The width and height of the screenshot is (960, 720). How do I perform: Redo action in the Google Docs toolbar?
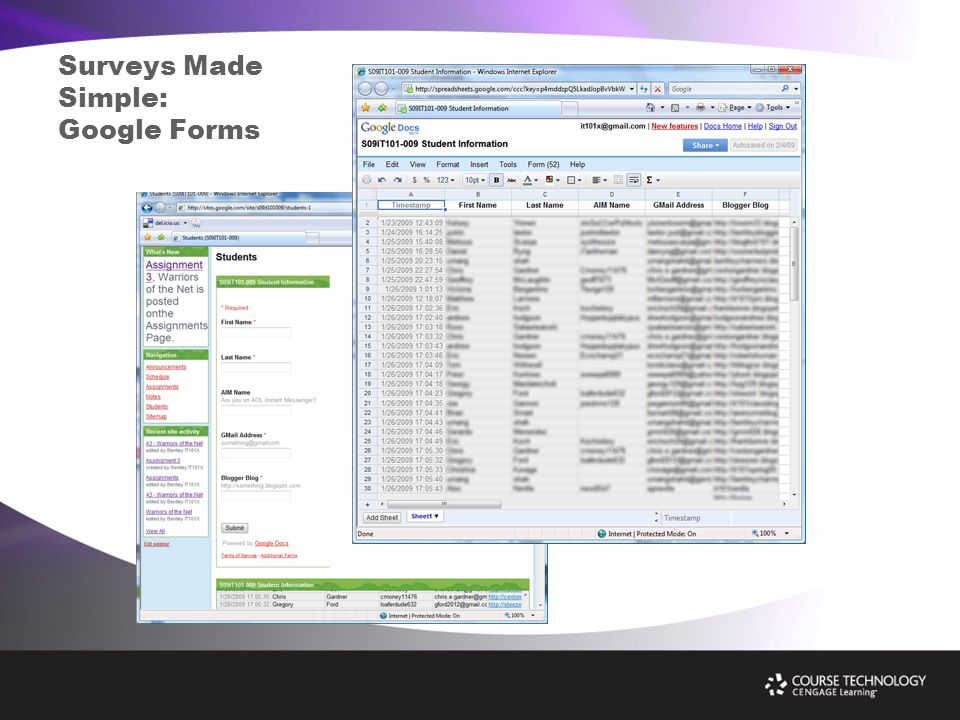pos(397,180)
